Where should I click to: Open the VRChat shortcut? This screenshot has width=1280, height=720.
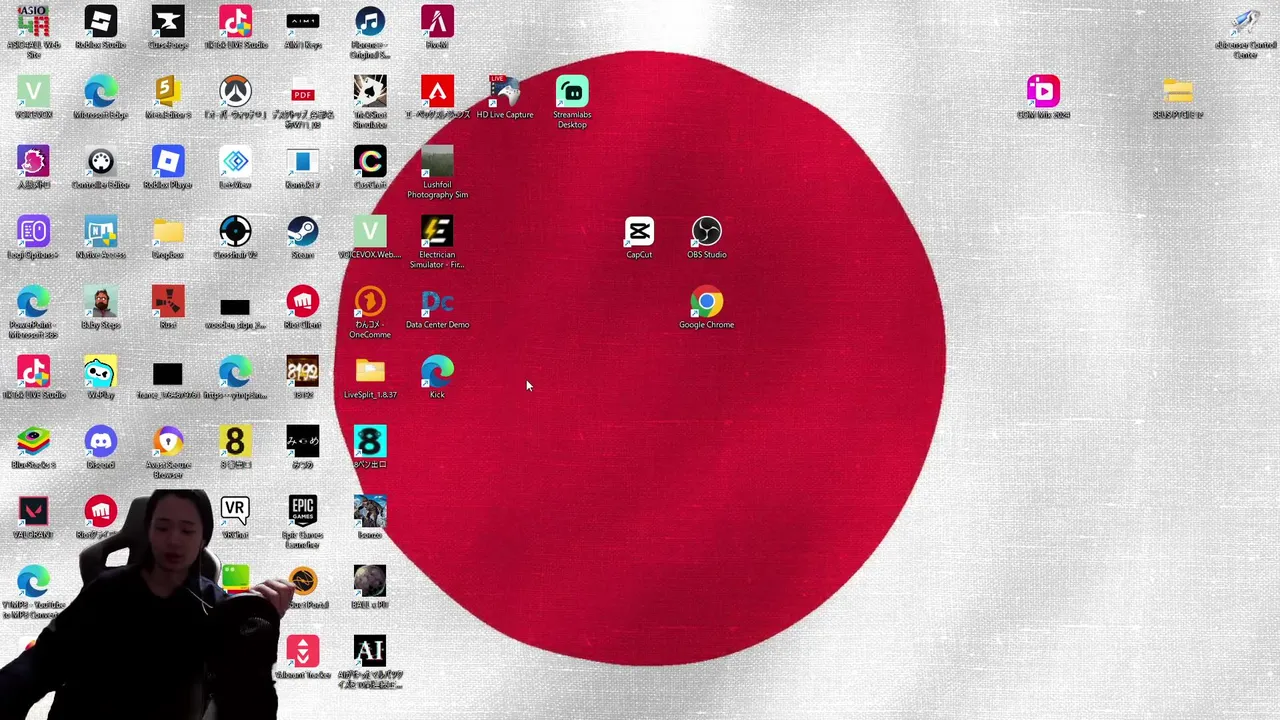coord(235,512)
